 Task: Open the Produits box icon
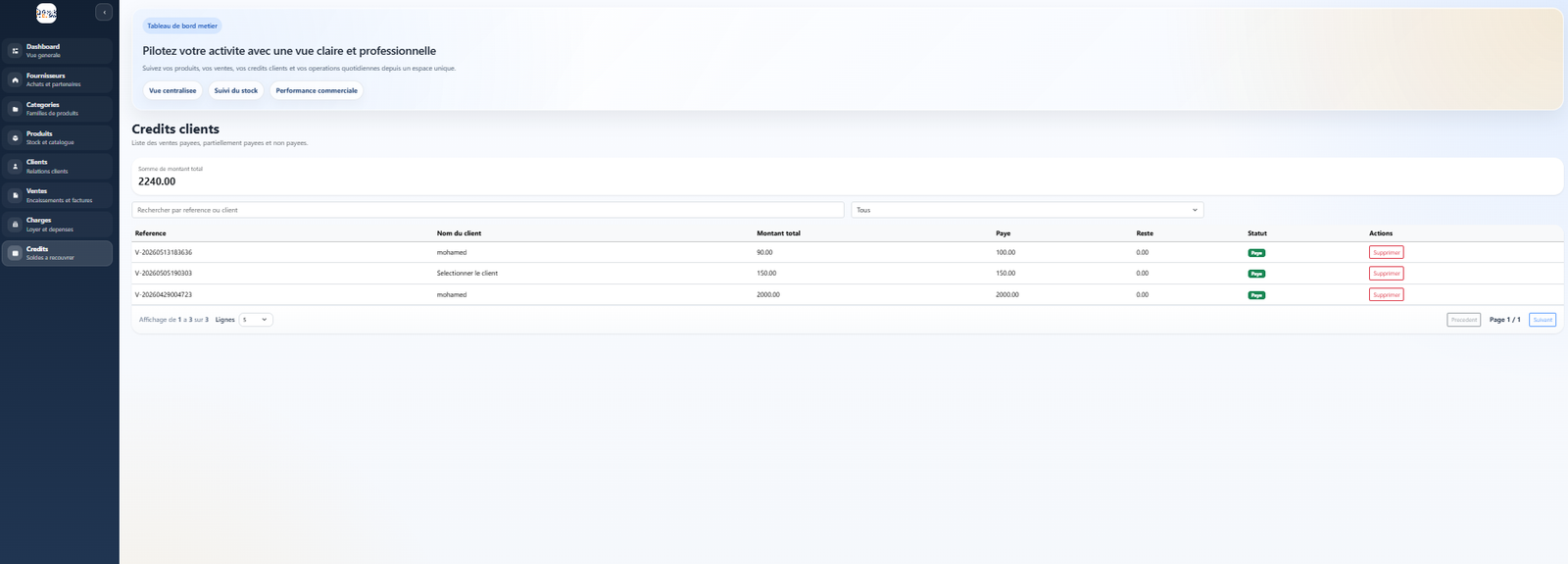(15, 137)
